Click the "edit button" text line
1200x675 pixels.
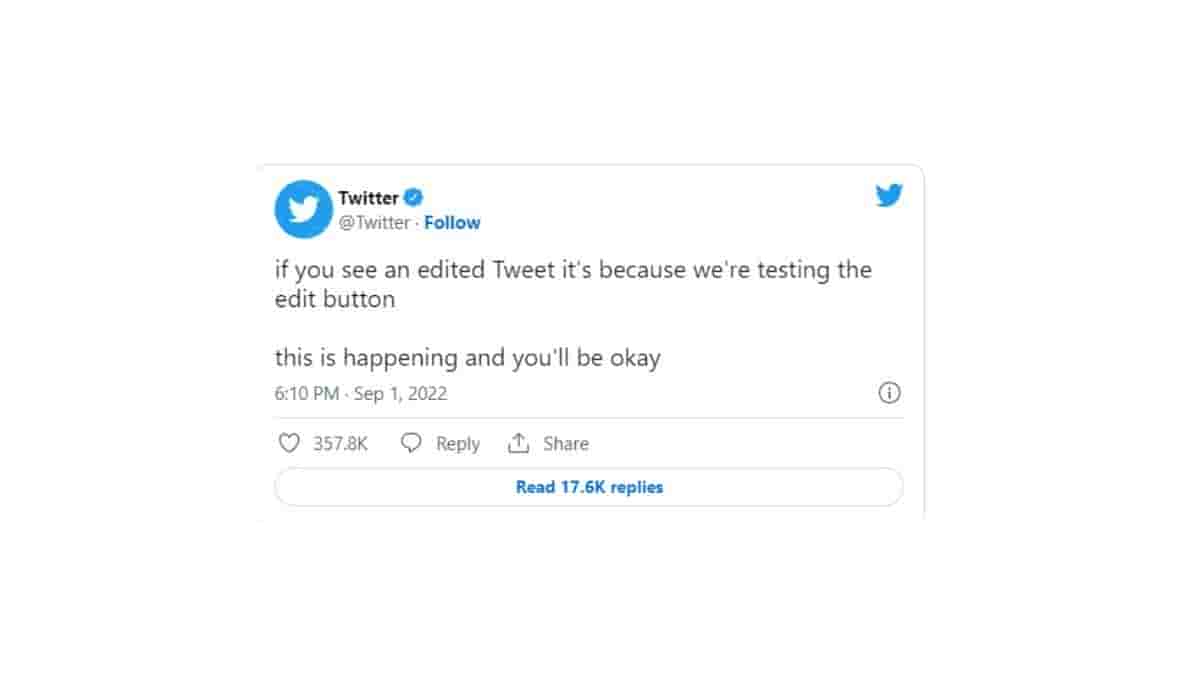pos(335,299)
